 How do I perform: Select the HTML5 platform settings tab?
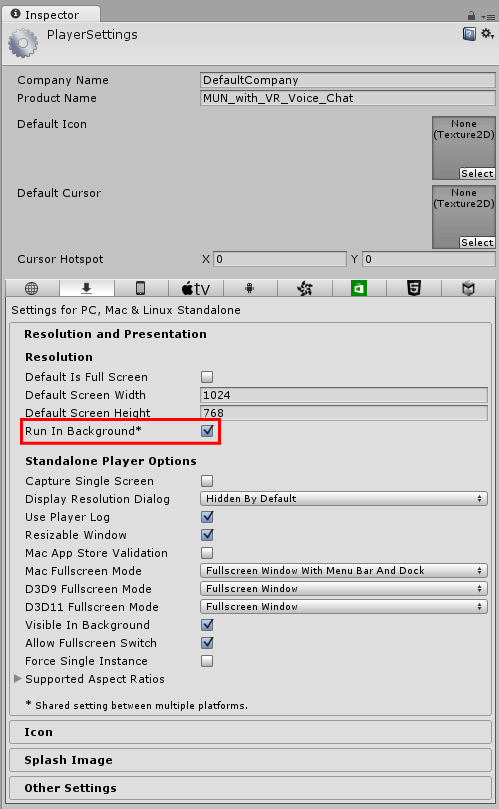[413, 288]
